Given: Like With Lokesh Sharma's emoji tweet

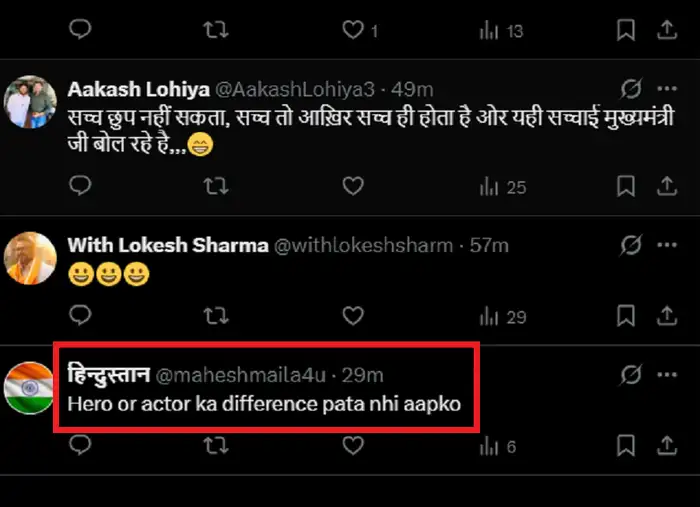Looking at the screenshot, I should click(352, 316).
